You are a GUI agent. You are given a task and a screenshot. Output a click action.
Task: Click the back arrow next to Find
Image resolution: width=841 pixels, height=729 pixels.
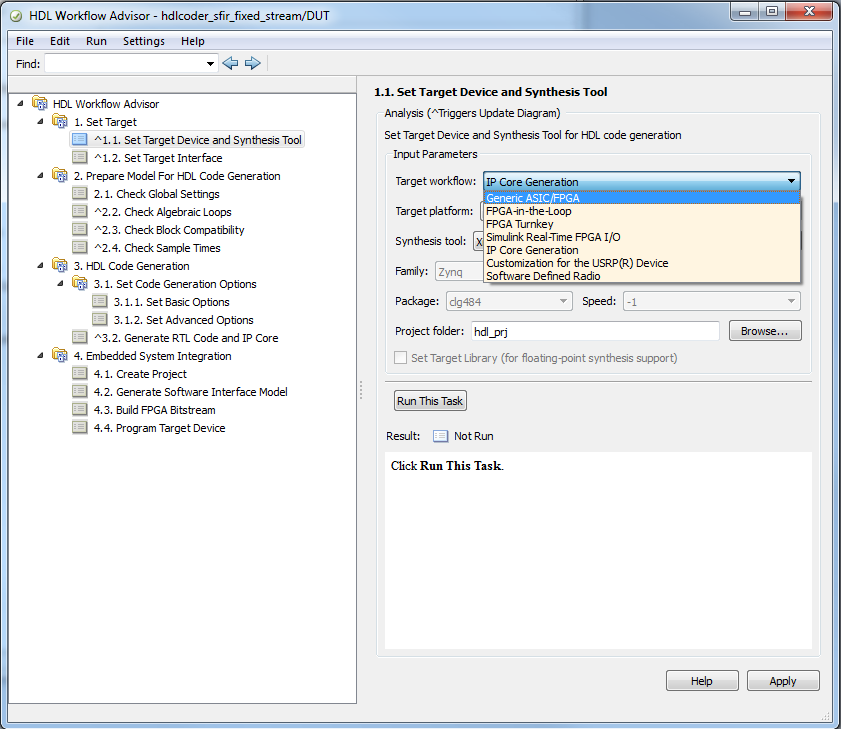(230, 63)
